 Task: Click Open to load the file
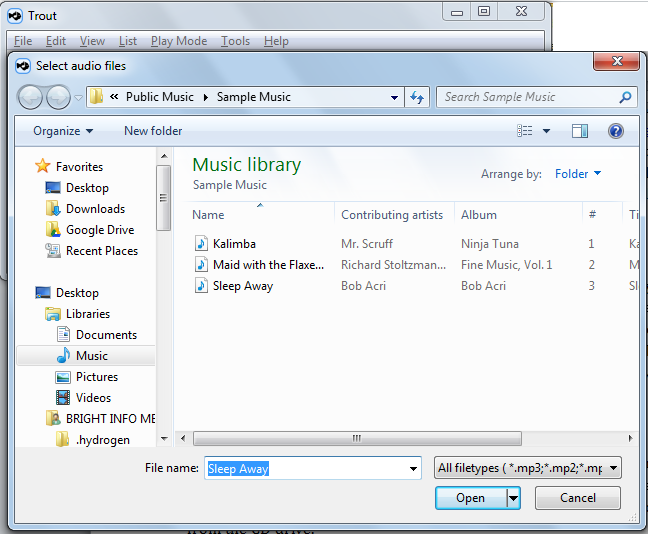tap(471, 498)
